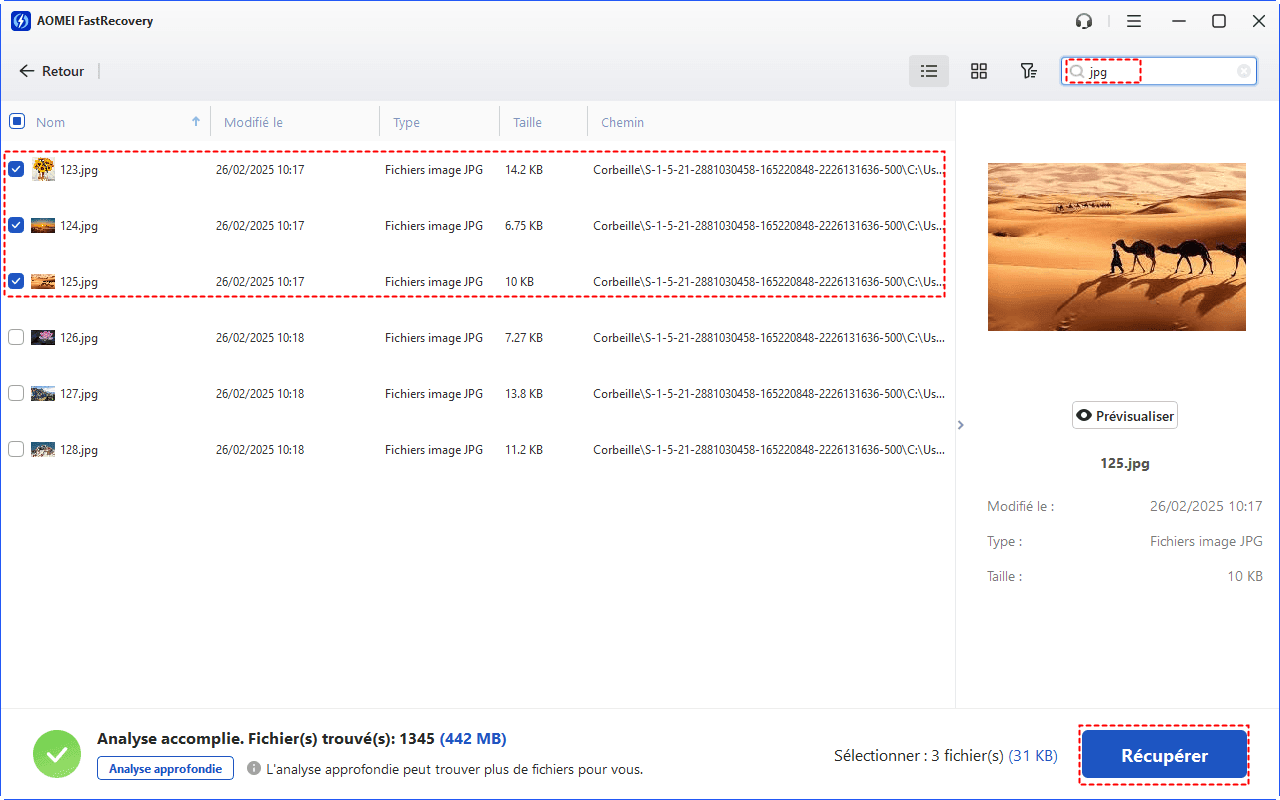Select the file name 126.jpg

(79, 338)
